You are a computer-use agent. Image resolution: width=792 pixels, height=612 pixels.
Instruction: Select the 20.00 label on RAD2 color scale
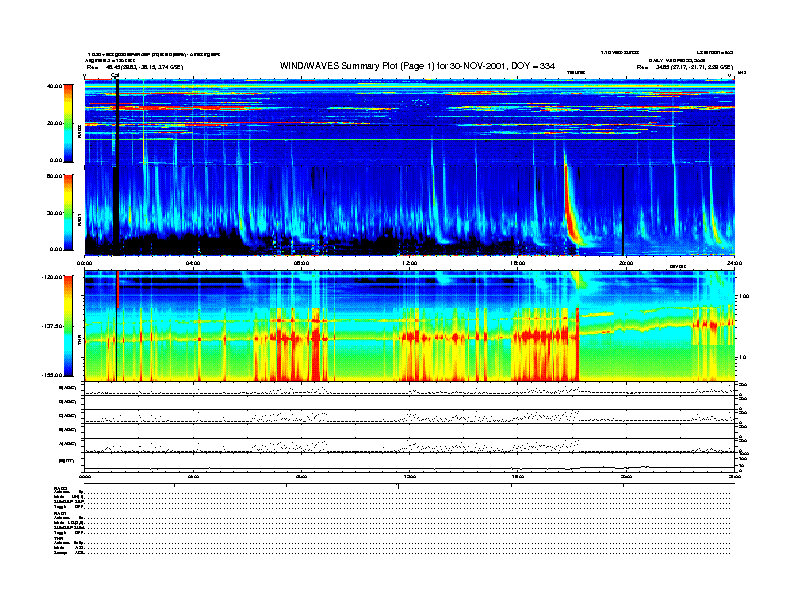point(54,123)
